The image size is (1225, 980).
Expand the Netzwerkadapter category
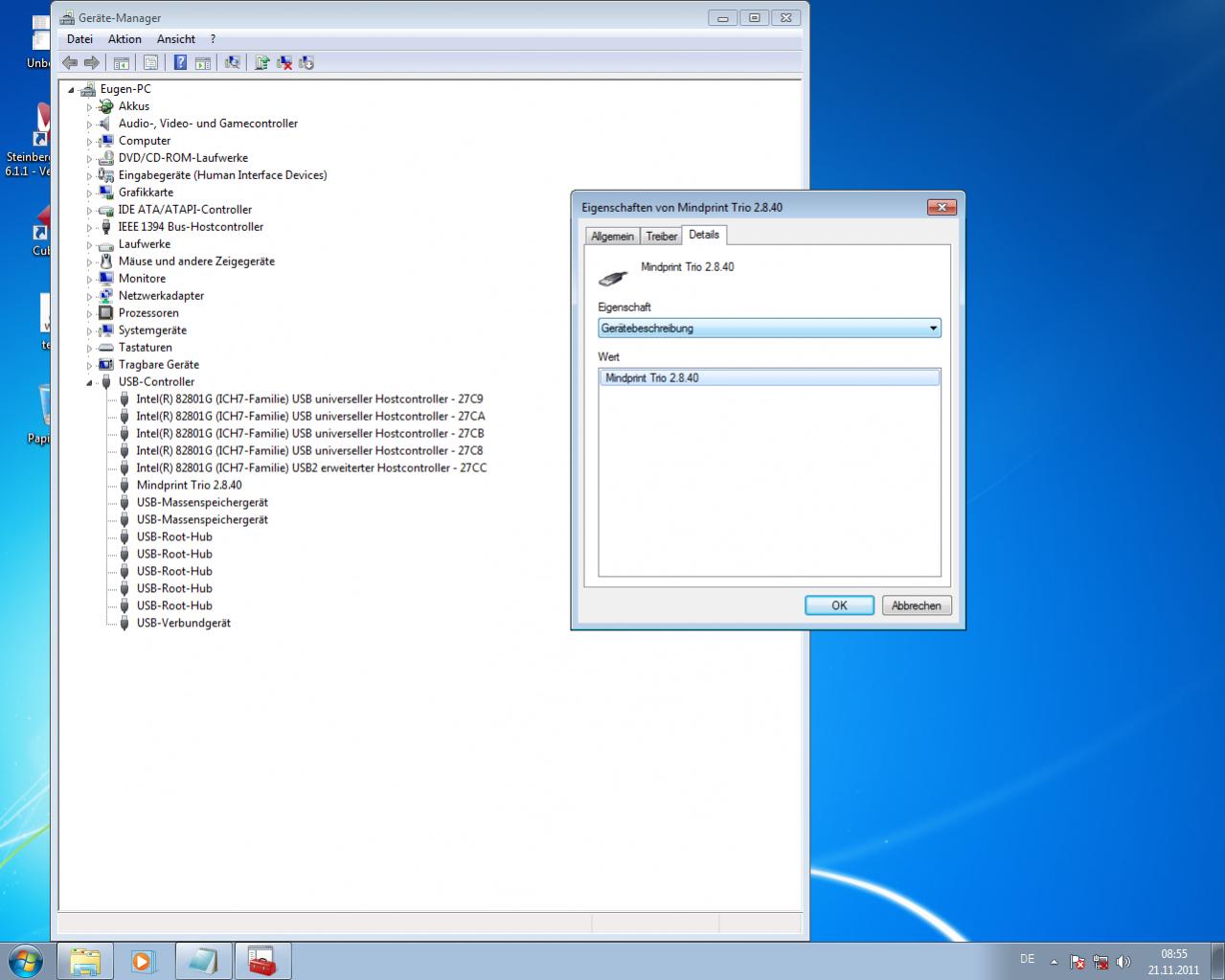(90, 297)
